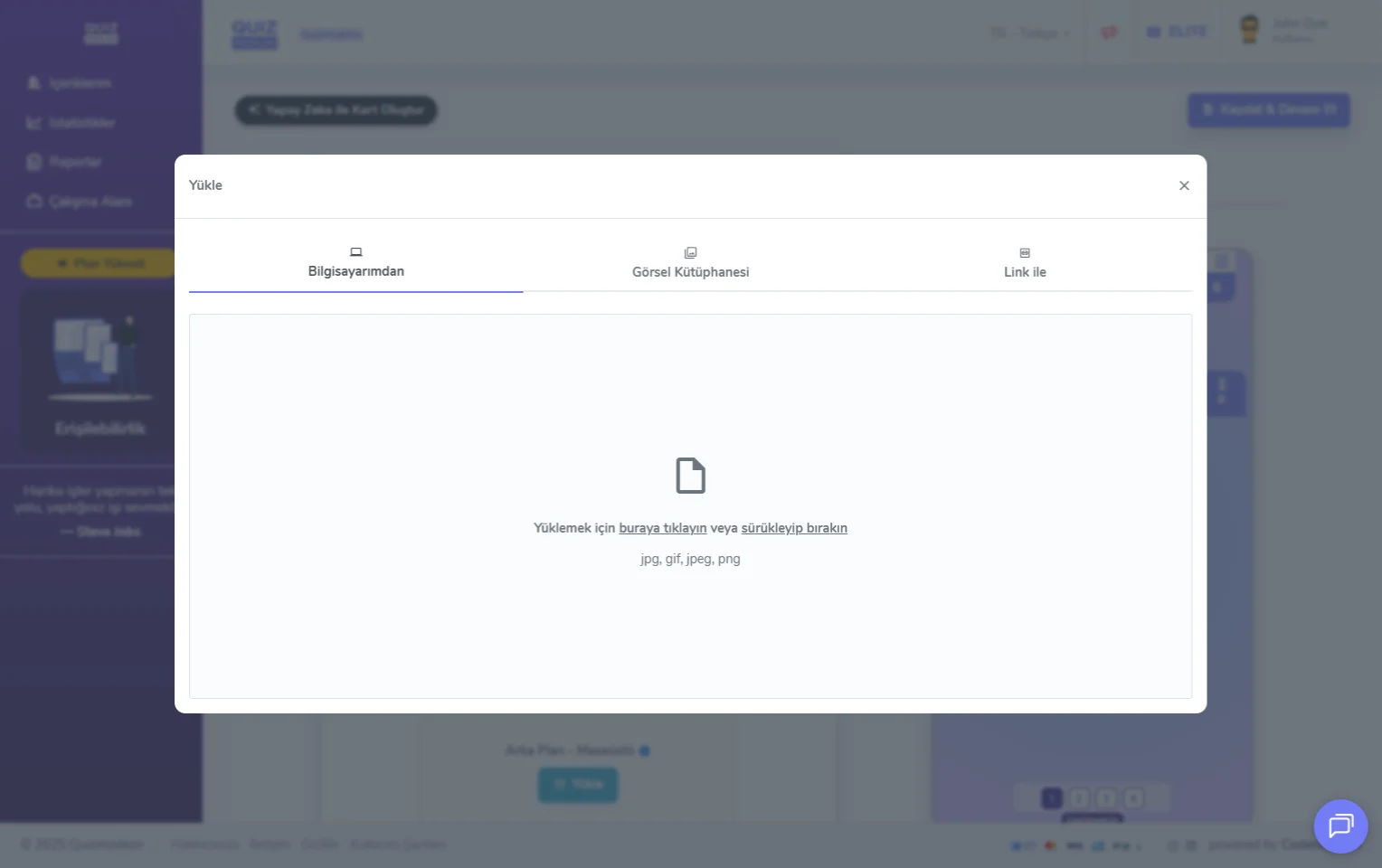Click the laptop icon above Bilgisayarımdan
Image resolution: width=1382 pixels, height=868 pixels.
coord(355,252)
